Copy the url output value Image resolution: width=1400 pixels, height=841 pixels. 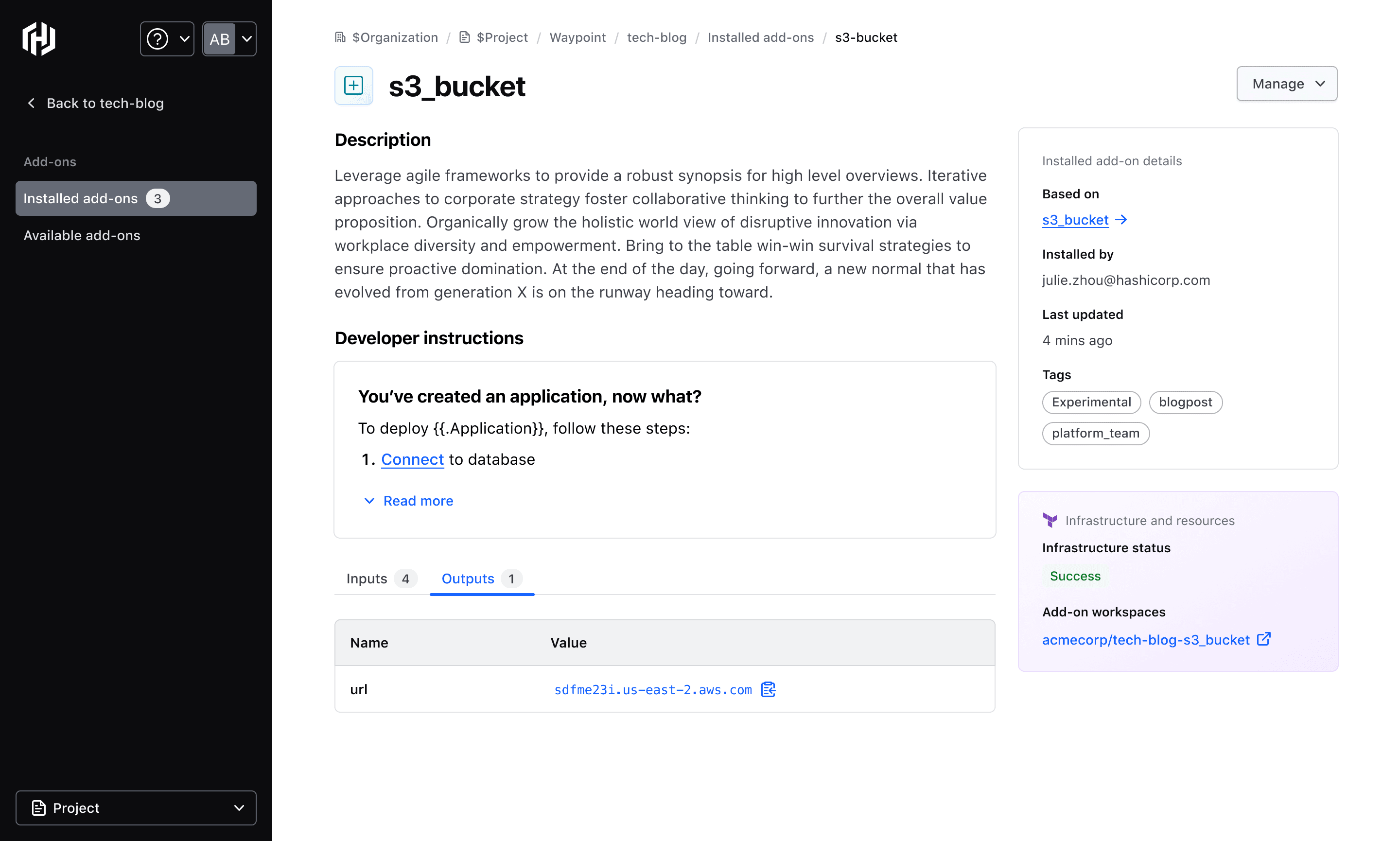click(768, 689)
